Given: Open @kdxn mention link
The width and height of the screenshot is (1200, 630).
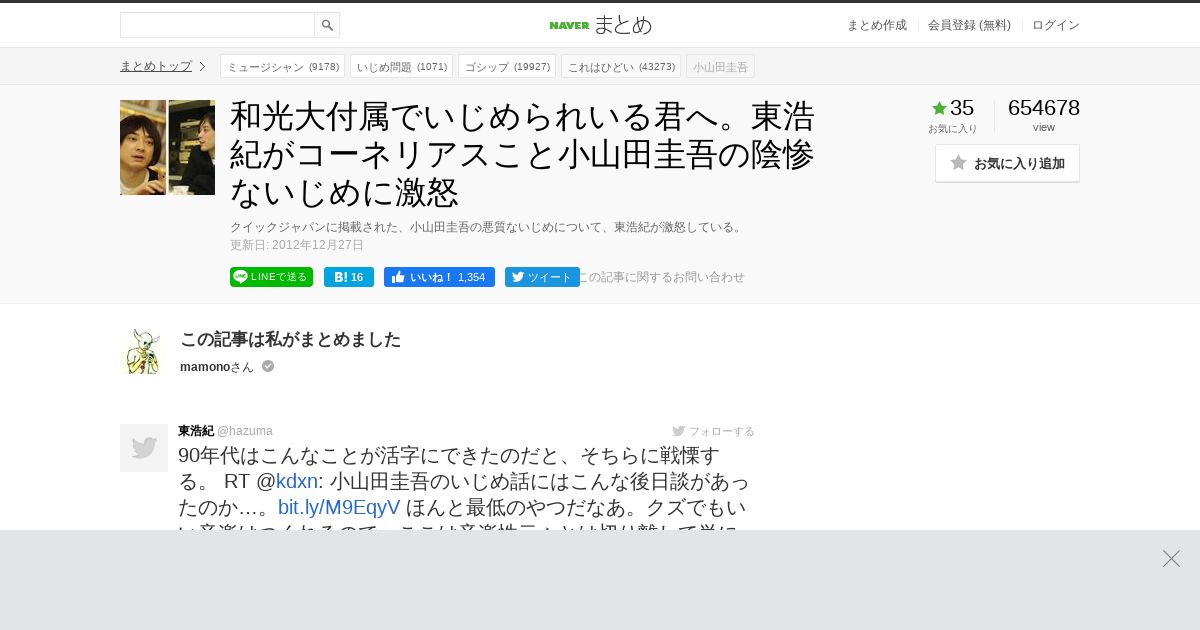Looking at the screenshot, I should (297, 481).
